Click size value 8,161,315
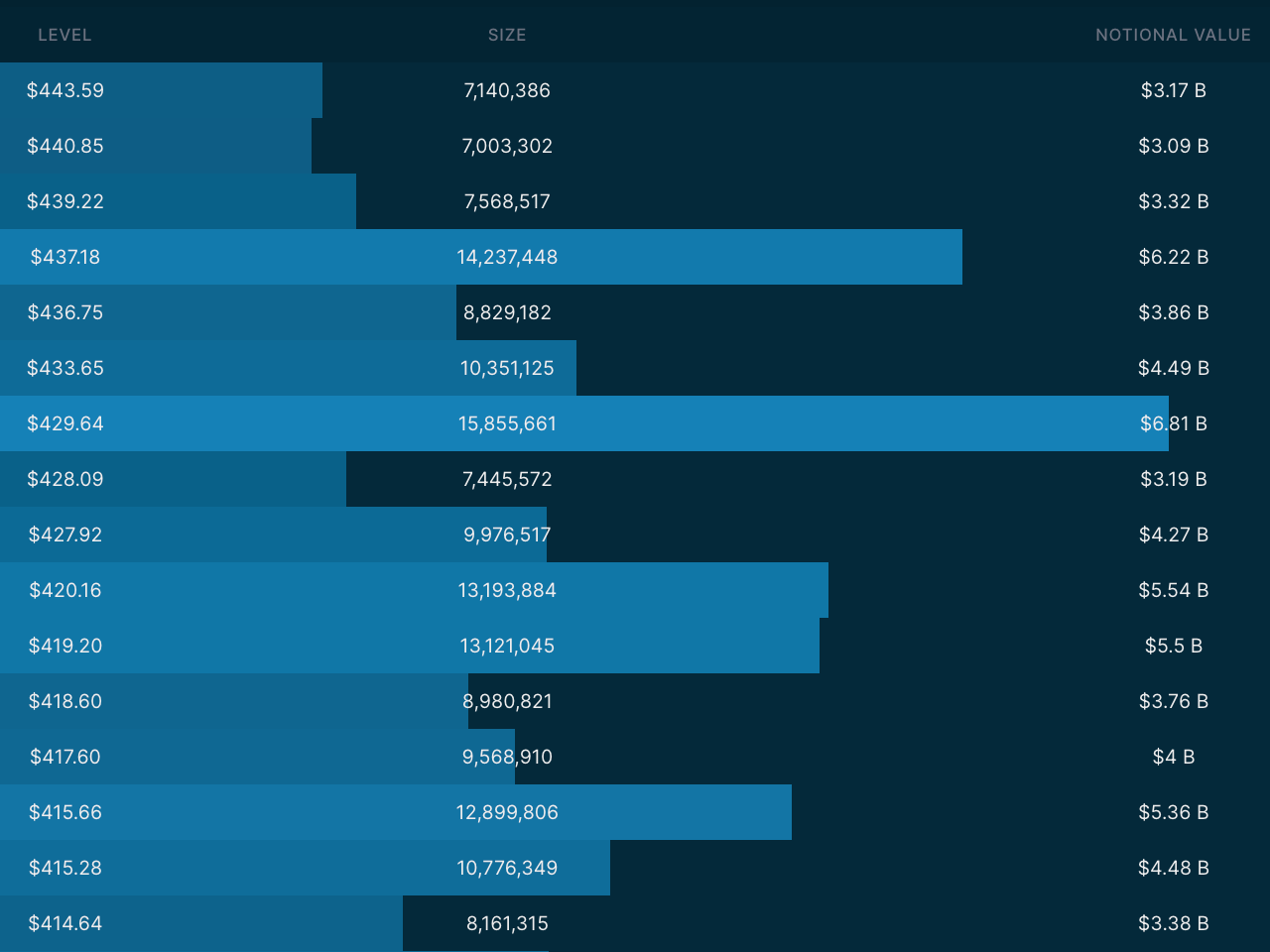1270x952 pixels. (507, 923)
